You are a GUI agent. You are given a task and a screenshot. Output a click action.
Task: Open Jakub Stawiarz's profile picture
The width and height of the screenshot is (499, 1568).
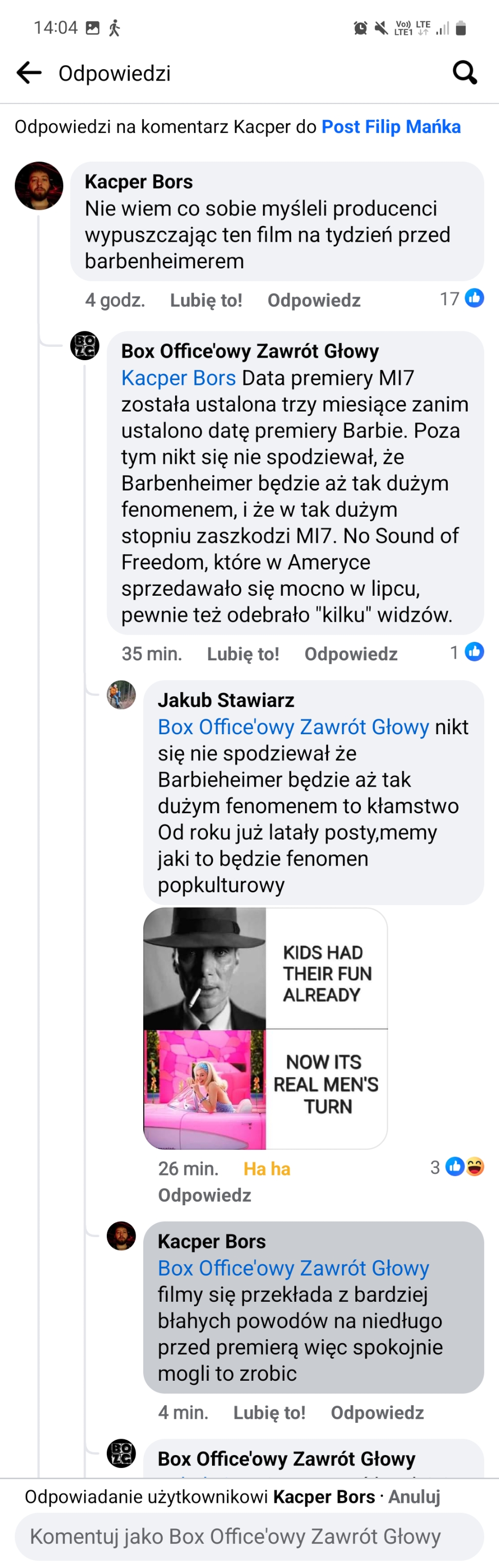pyautogui.click(x=121, y=695)
